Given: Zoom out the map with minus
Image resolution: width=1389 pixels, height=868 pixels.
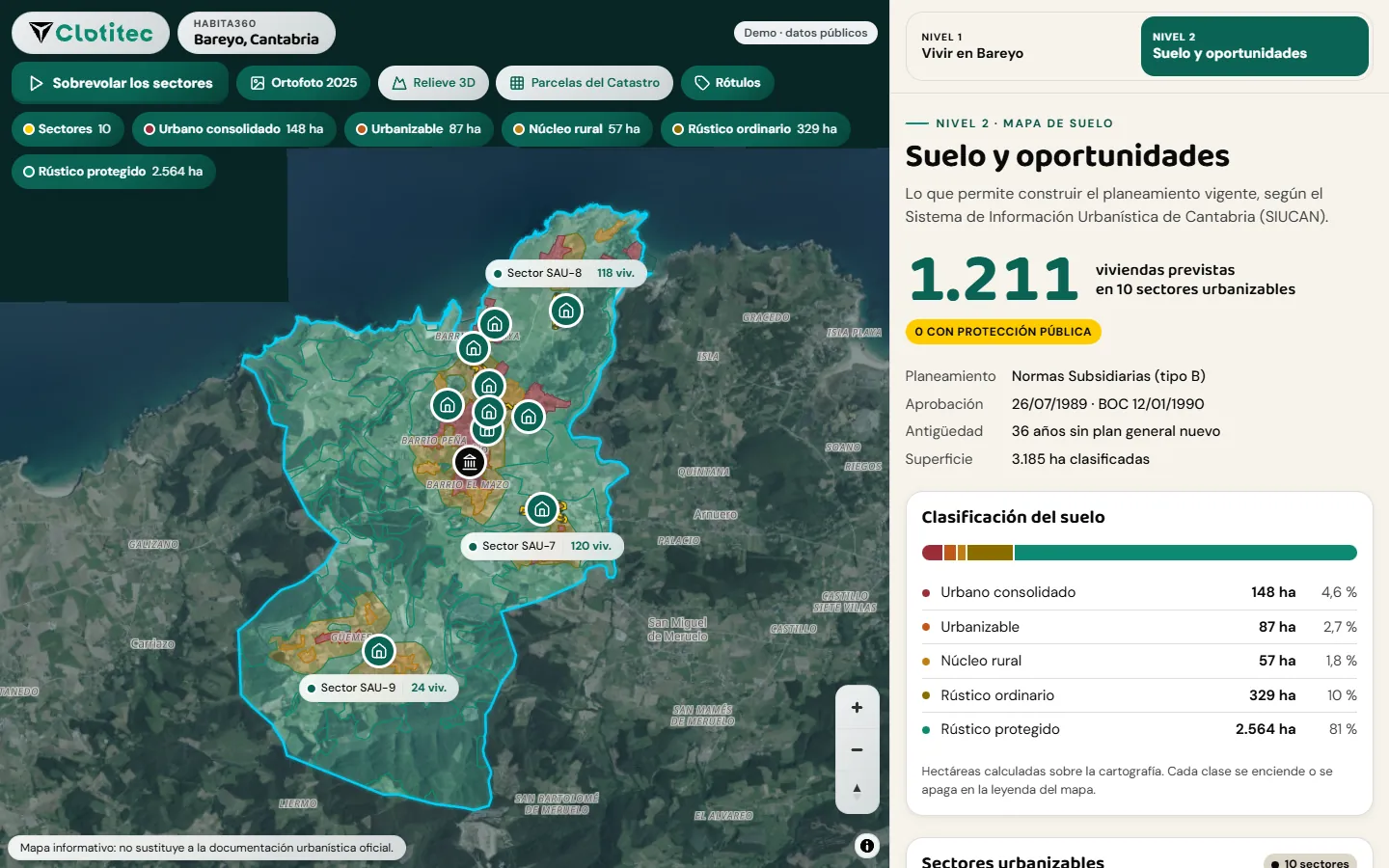Looking at the screenshot, I should point(857,749).
